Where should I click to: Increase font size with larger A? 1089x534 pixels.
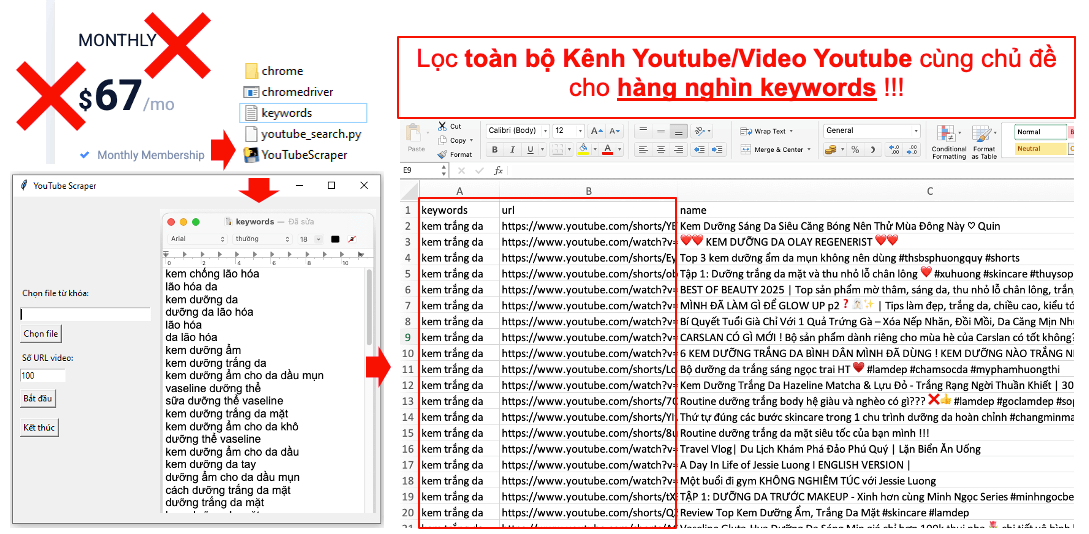(596, 131)
